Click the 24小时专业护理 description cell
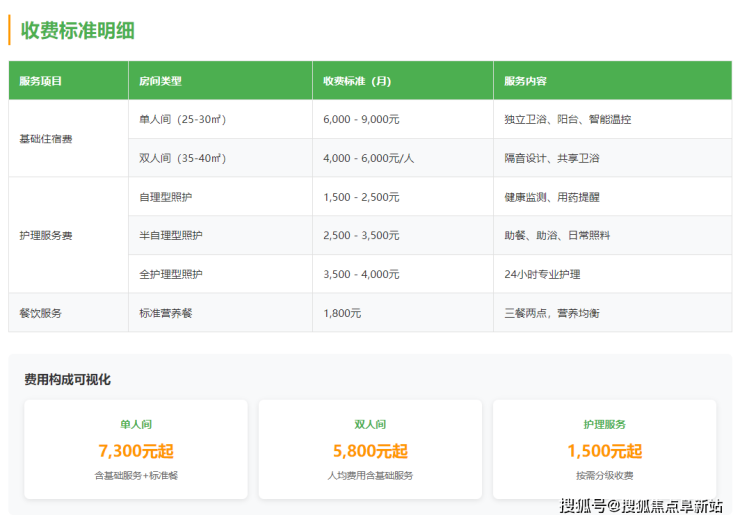 coord(542,274)
